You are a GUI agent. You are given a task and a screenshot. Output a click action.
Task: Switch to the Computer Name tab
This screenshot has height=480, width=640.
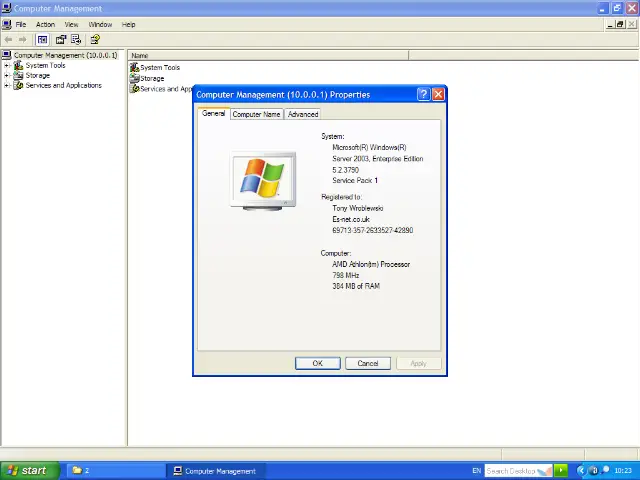(x=256, y=114)
